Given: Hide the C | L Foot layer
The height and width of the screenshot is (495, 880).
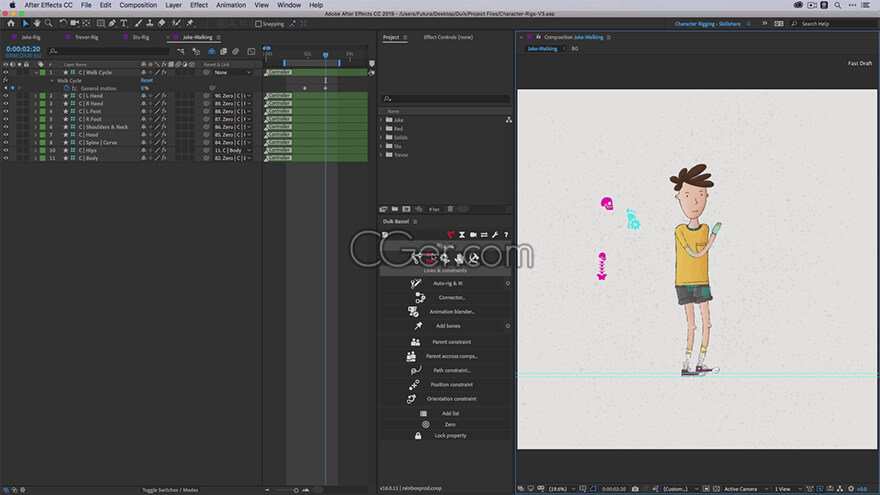Looking at the screenshot, I should click(x=6, y=112).
